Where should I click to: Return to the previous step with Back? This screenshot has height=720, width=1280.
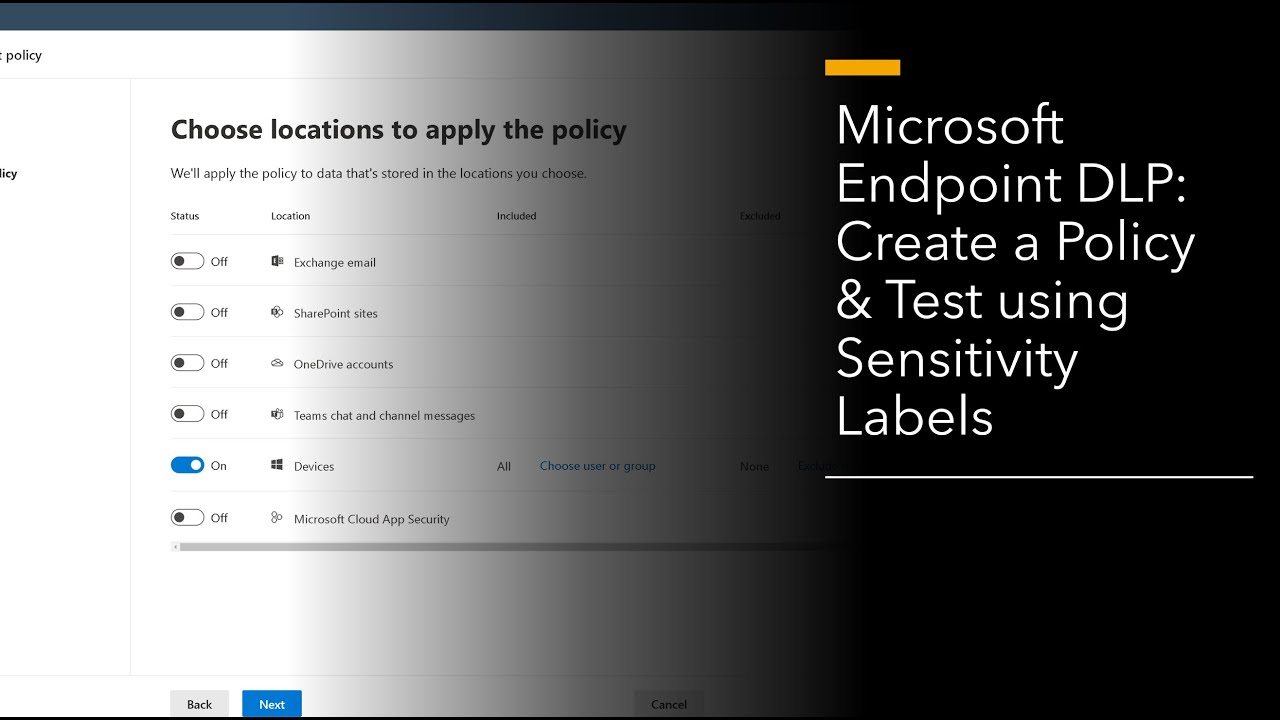(x=199, y=704)
